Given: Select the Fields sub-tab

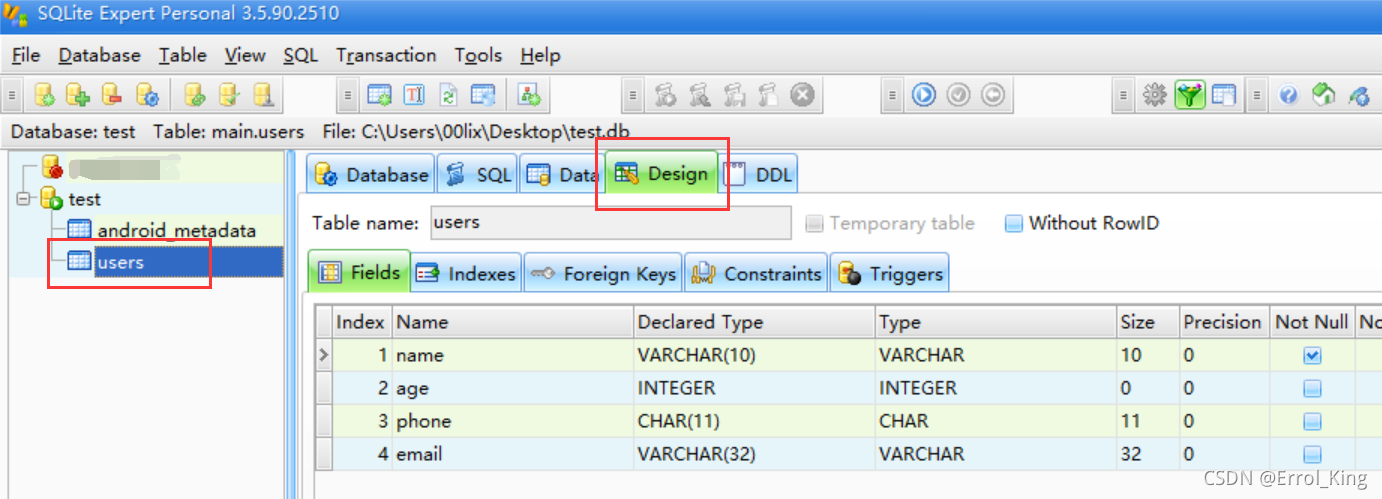Looking at the screenshot, I should coord(360,272).
